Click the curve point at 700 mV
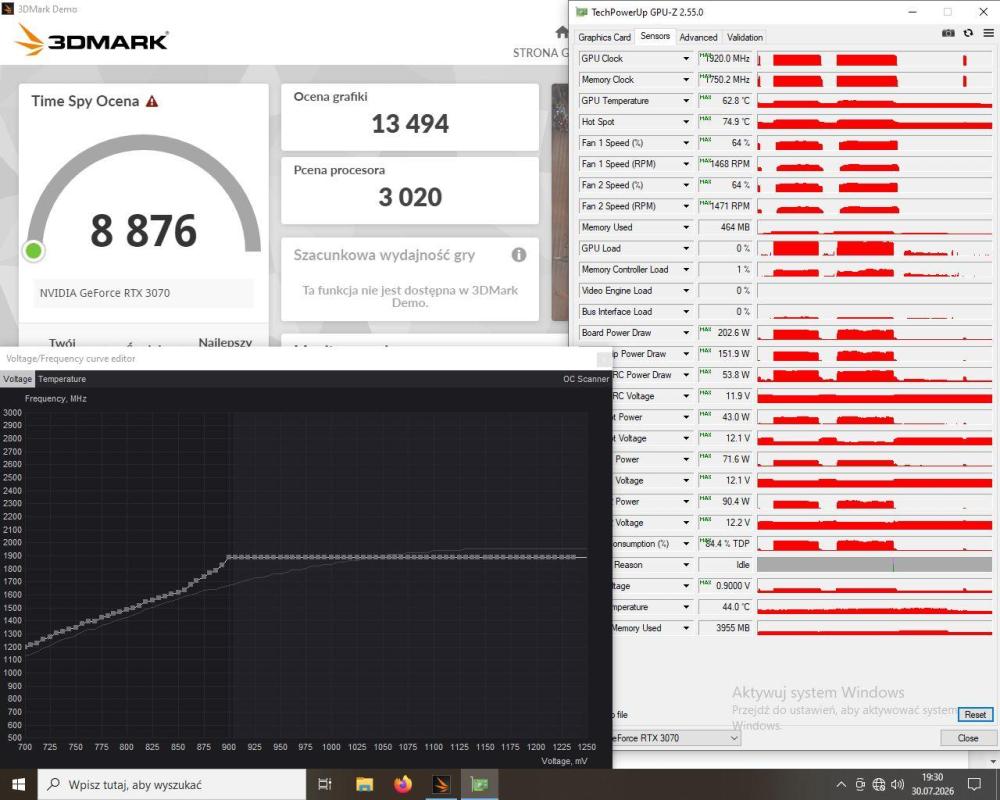 pyautogui.click(x=28, y=646)
